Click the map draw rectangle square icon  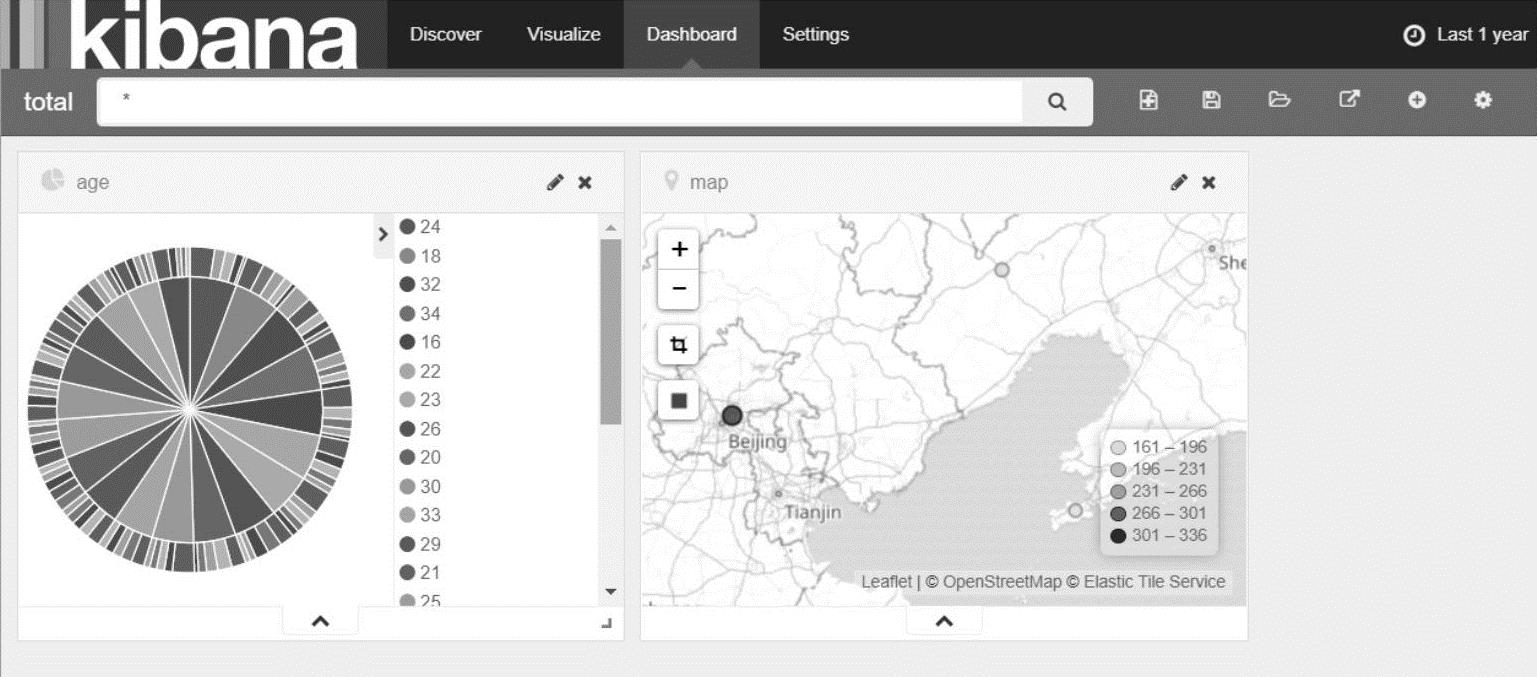click(x=679, y=401)
